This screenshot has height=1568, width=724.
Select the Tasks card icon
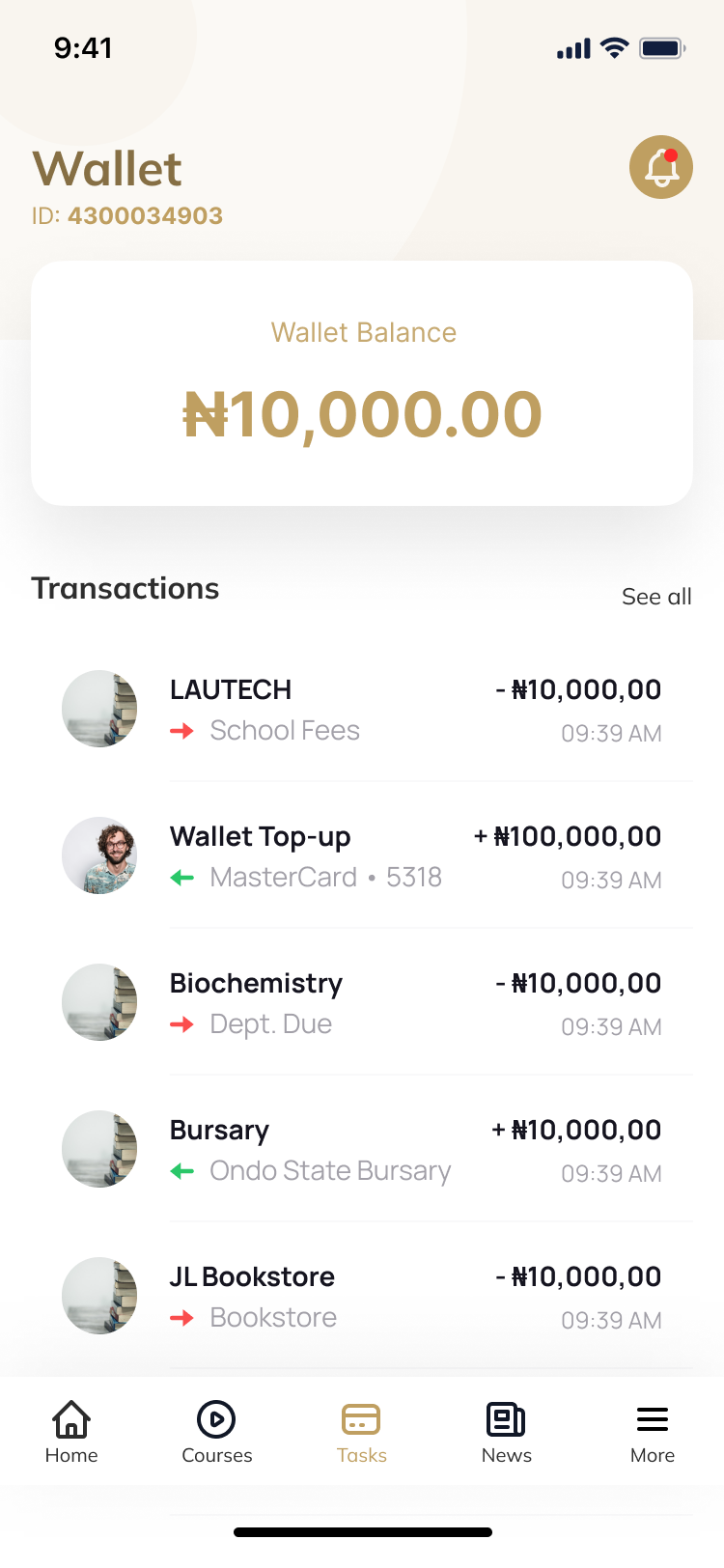[361, 1419]
